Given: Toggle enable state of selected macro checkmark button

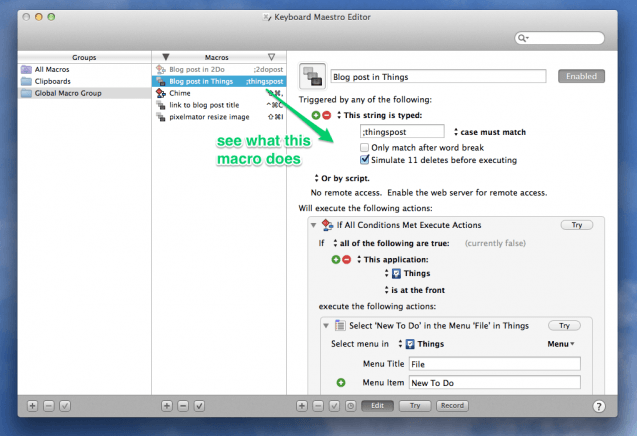Looking at the screenshot, I should click(199, 406).
